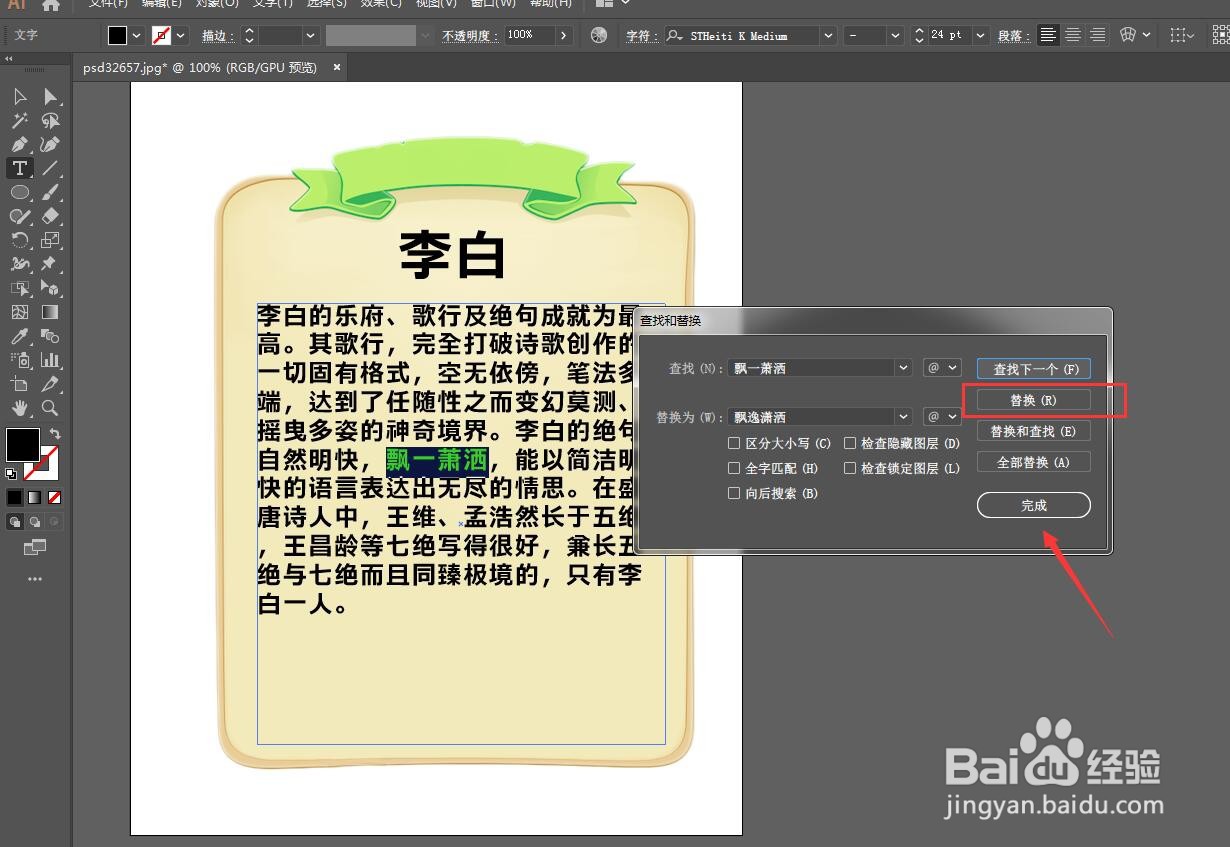Select the Type tool in the toolbar
Screen dimensions: 1230x847
[x=19, y=168]
